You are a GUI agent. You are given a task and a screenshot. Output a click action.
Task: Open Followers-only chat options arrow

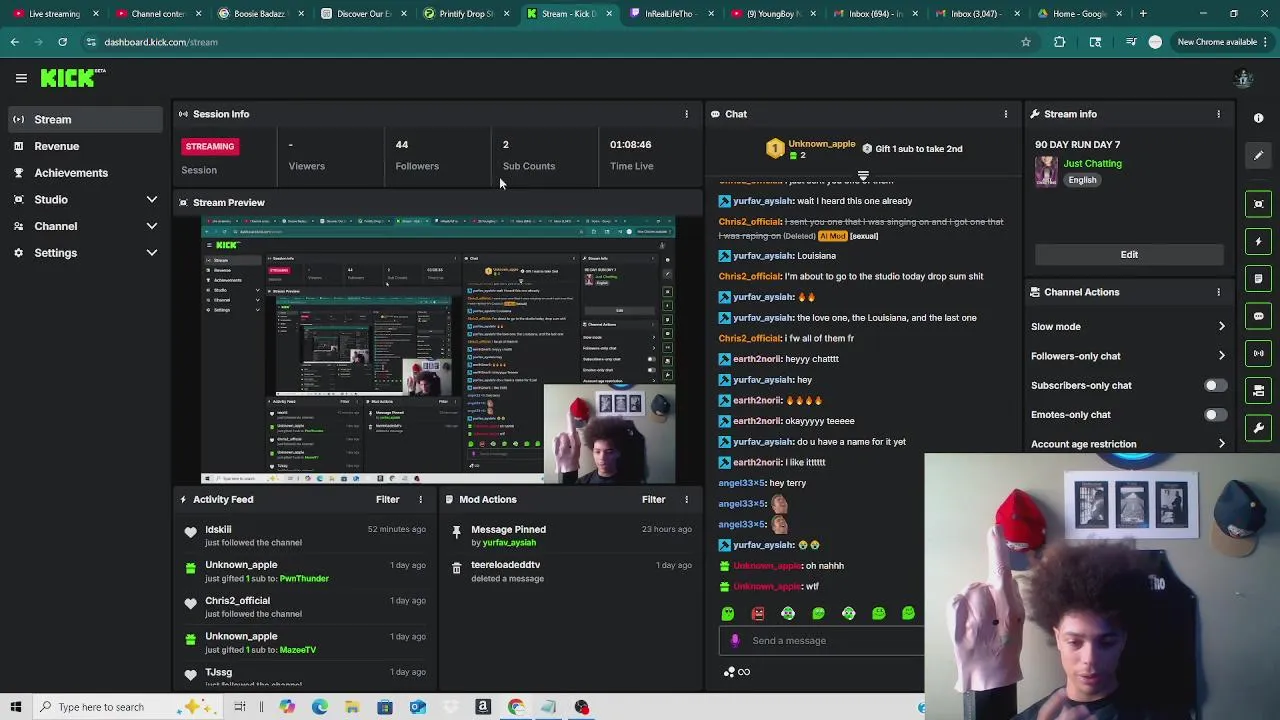coord(1221,356)
